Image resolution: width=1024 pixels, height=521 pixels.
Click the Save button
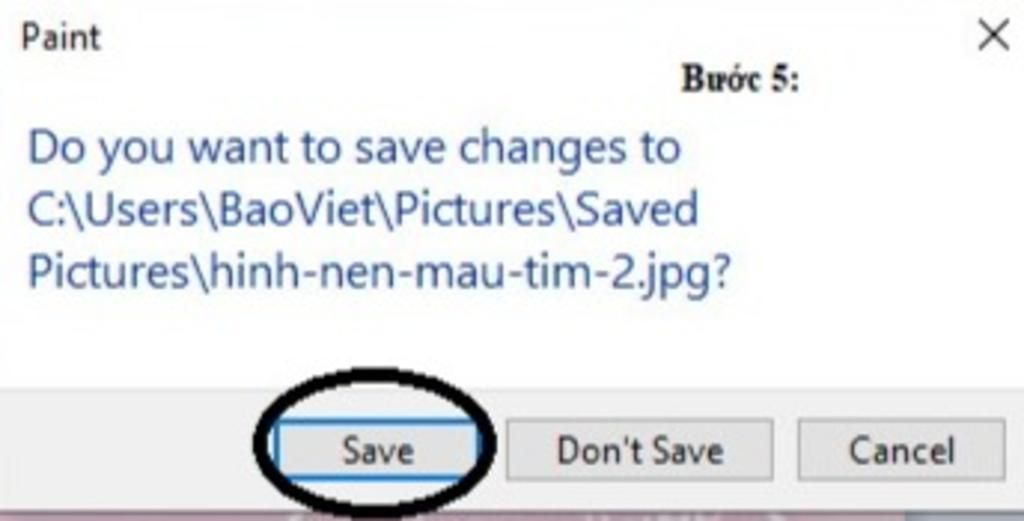pyautogui.click(x=377, y=450)
